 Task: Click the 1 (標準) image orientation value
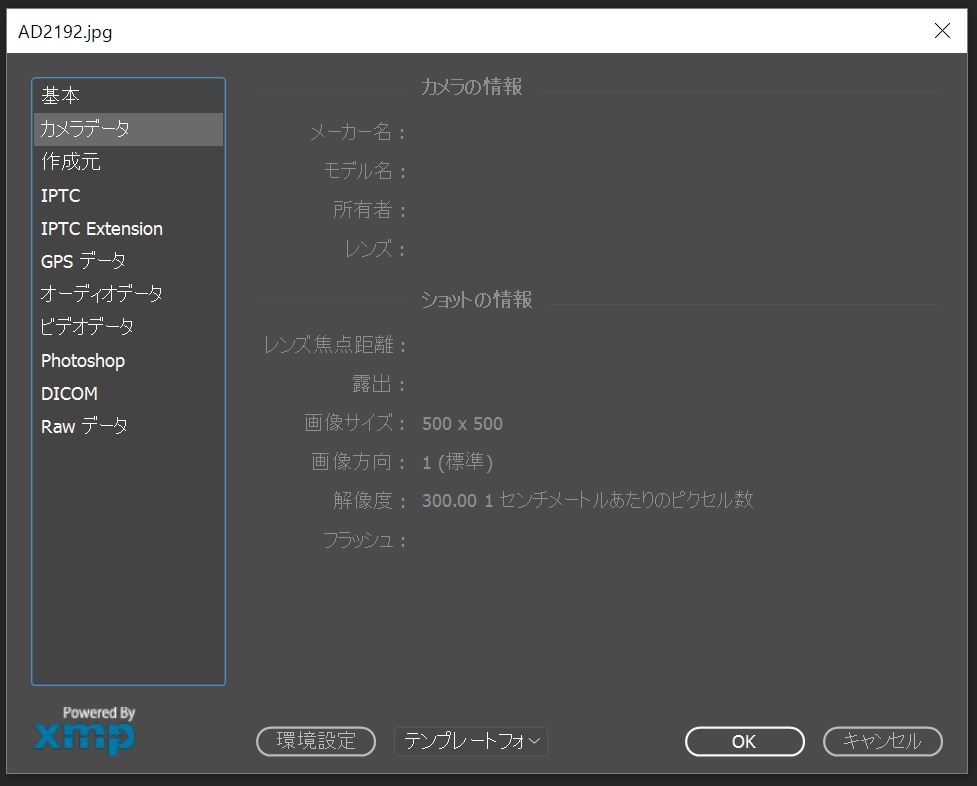click(457, 462)
